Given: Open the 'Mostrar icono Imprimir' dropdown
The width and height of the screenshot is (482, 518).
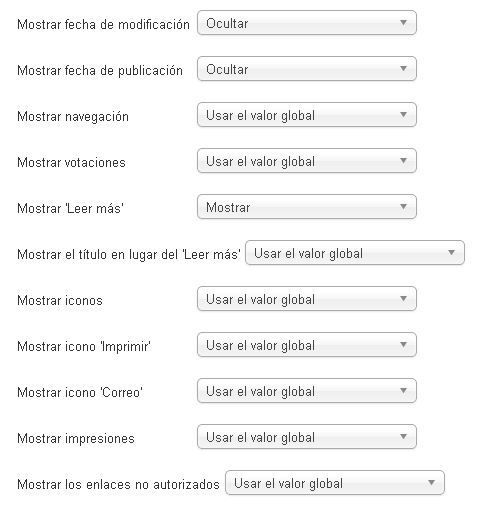Looking at the screenshot, I should tap(307, 345).
